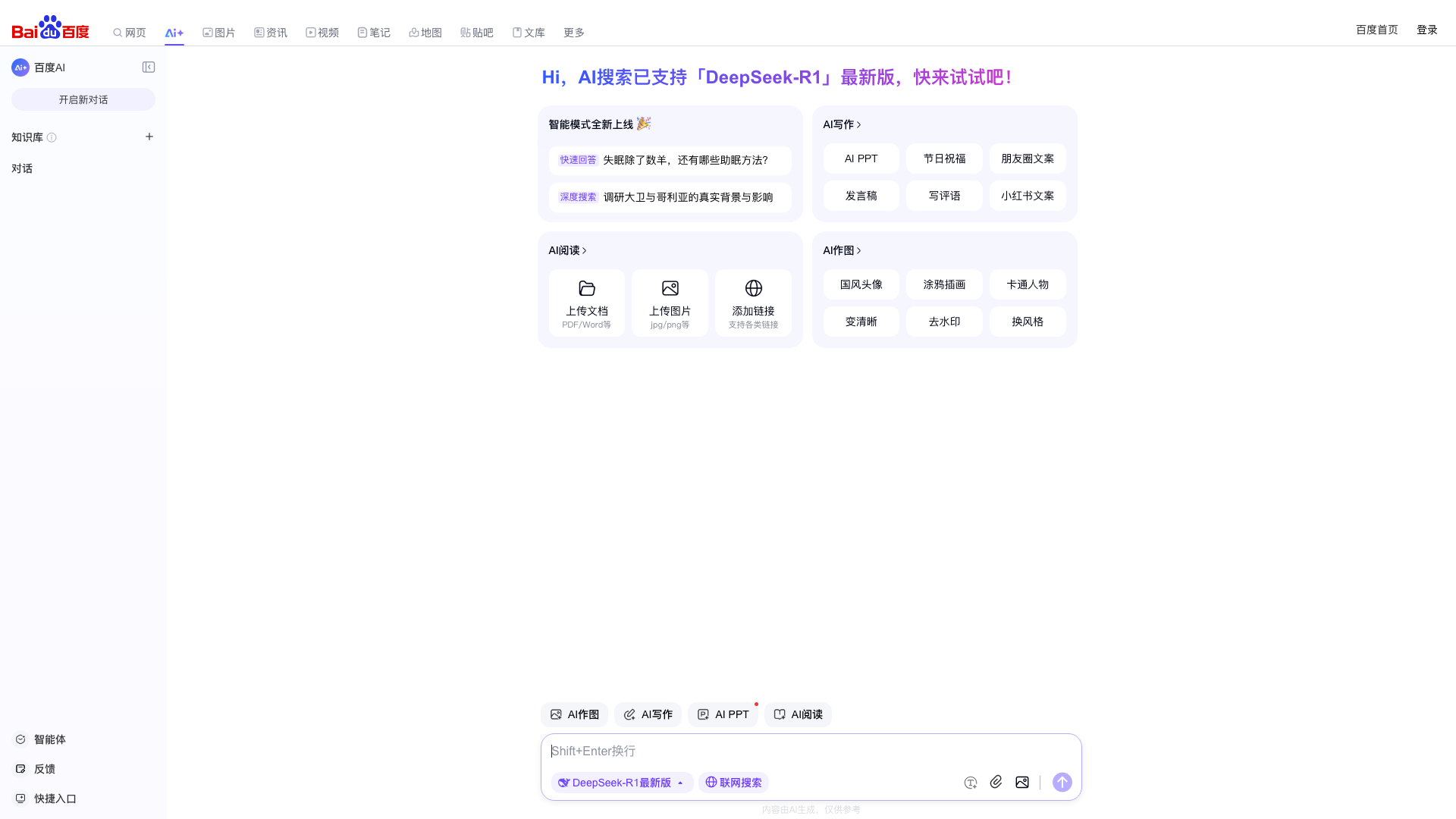Click the 开启新对话 button
Image resolution: width=1456 pixels, height=819 pixels.
coord(83,99)
